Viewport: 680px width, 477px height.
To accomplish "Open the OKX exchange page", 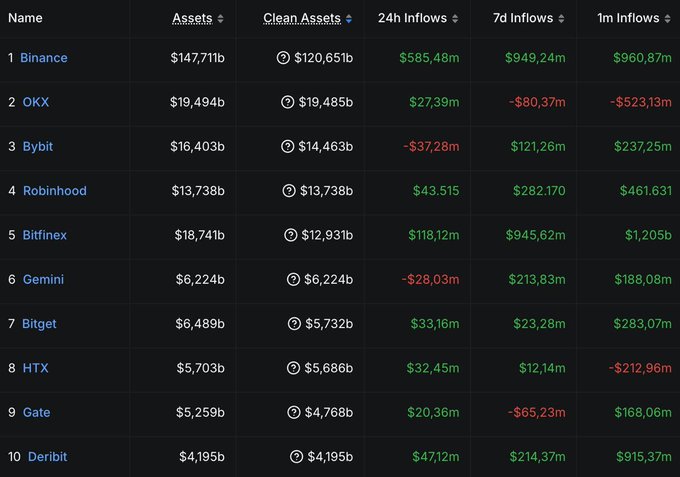I will (35, 102).
